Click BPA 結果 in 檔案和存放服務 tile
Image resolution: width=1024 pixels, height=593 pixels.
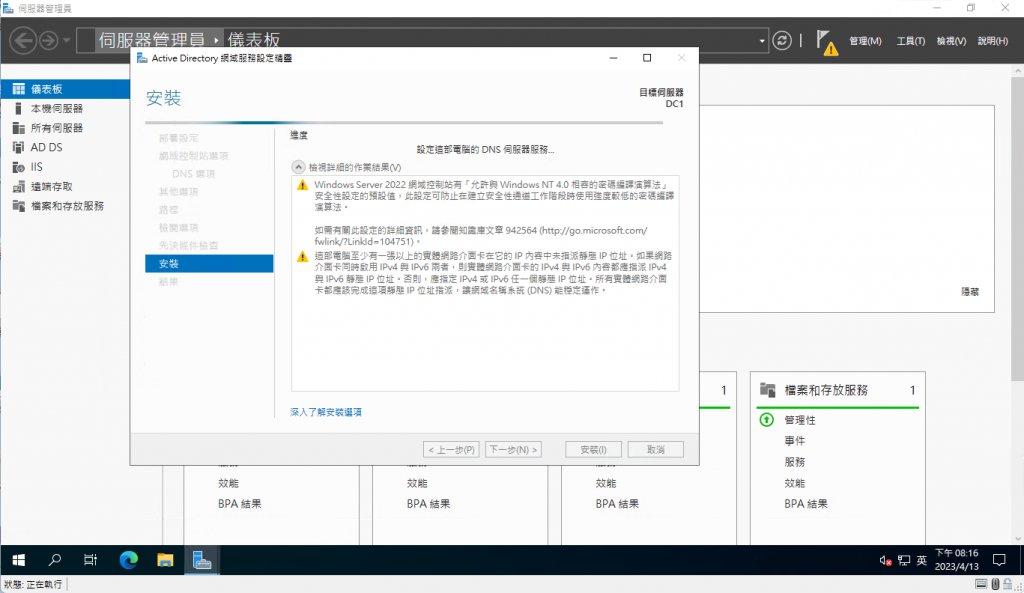click(x=805, y=504)
